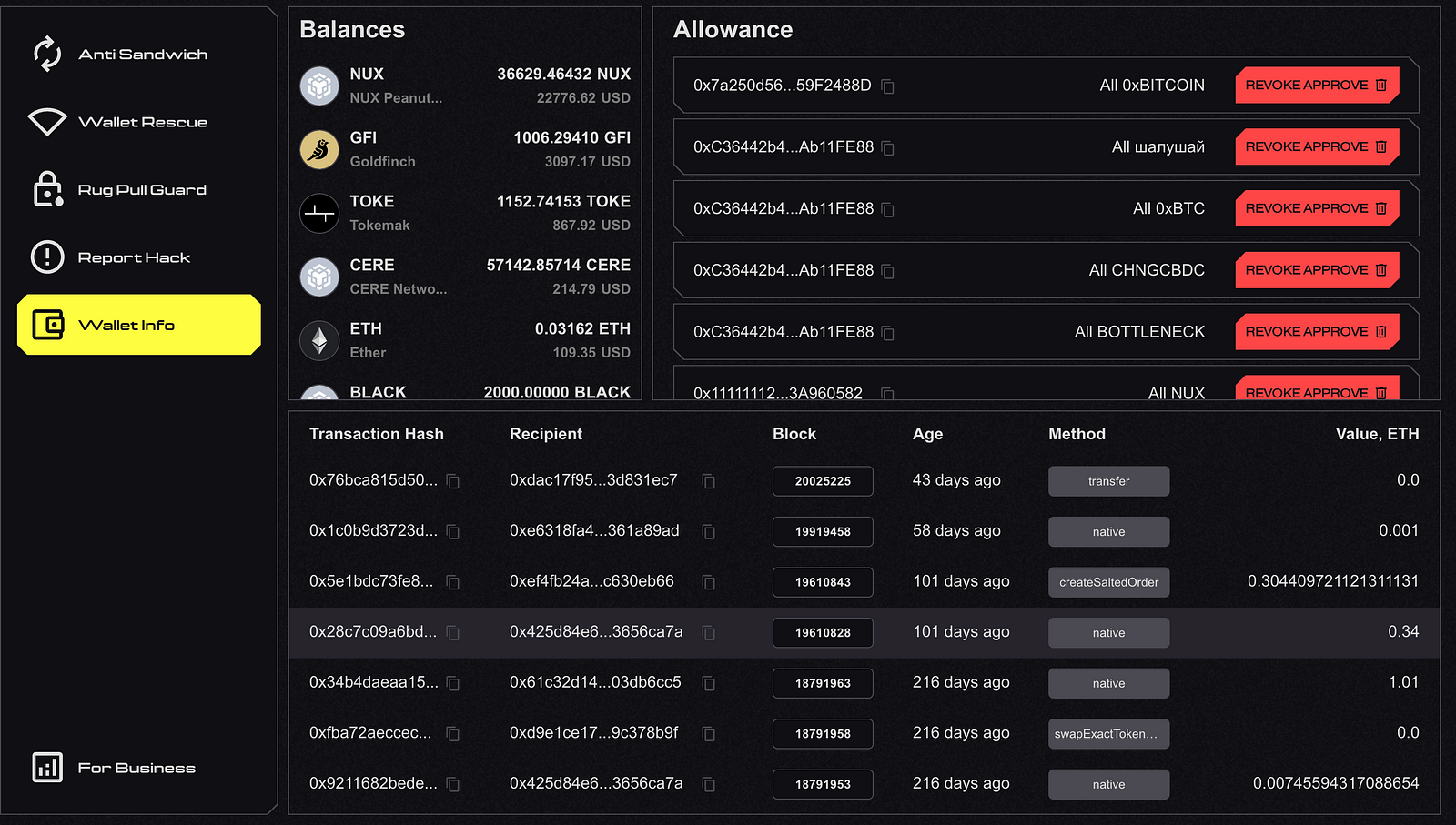Copy transaction hash 0x5e1bdc73fe8...

(453, 582)
